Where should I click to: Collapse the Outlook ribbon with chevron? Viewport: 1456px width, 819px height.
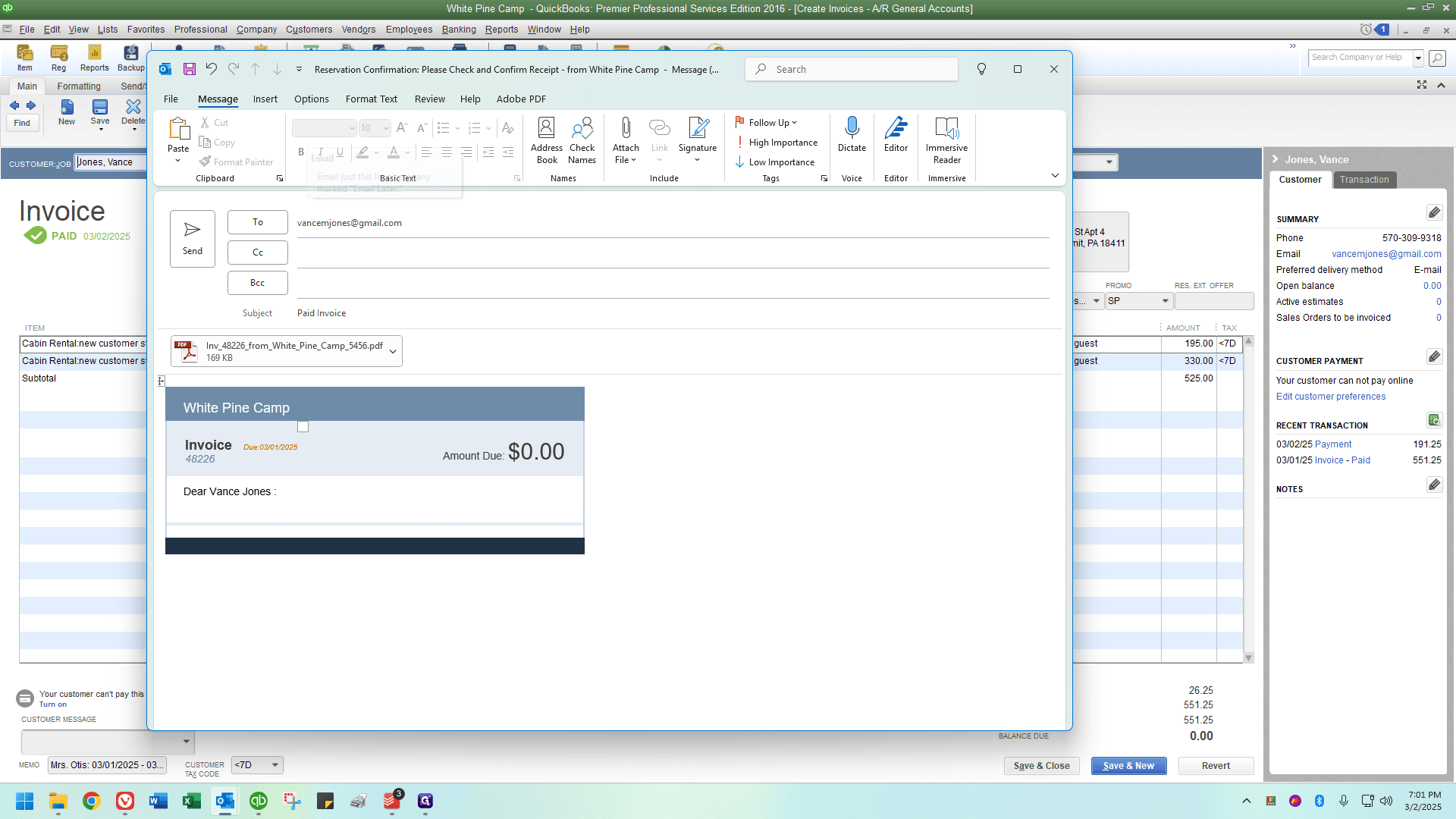point(1055,176)
